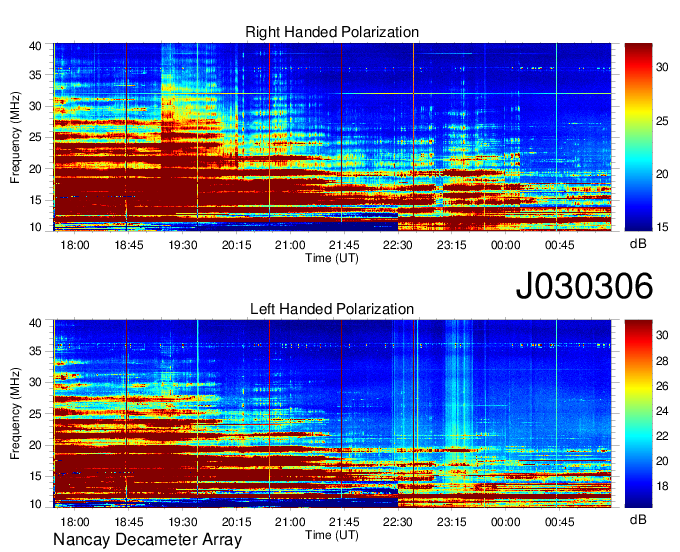Click 30 MHz tick of left-handed plot
Viewport: 680px width, 552px height.
[x=36, y=382]
